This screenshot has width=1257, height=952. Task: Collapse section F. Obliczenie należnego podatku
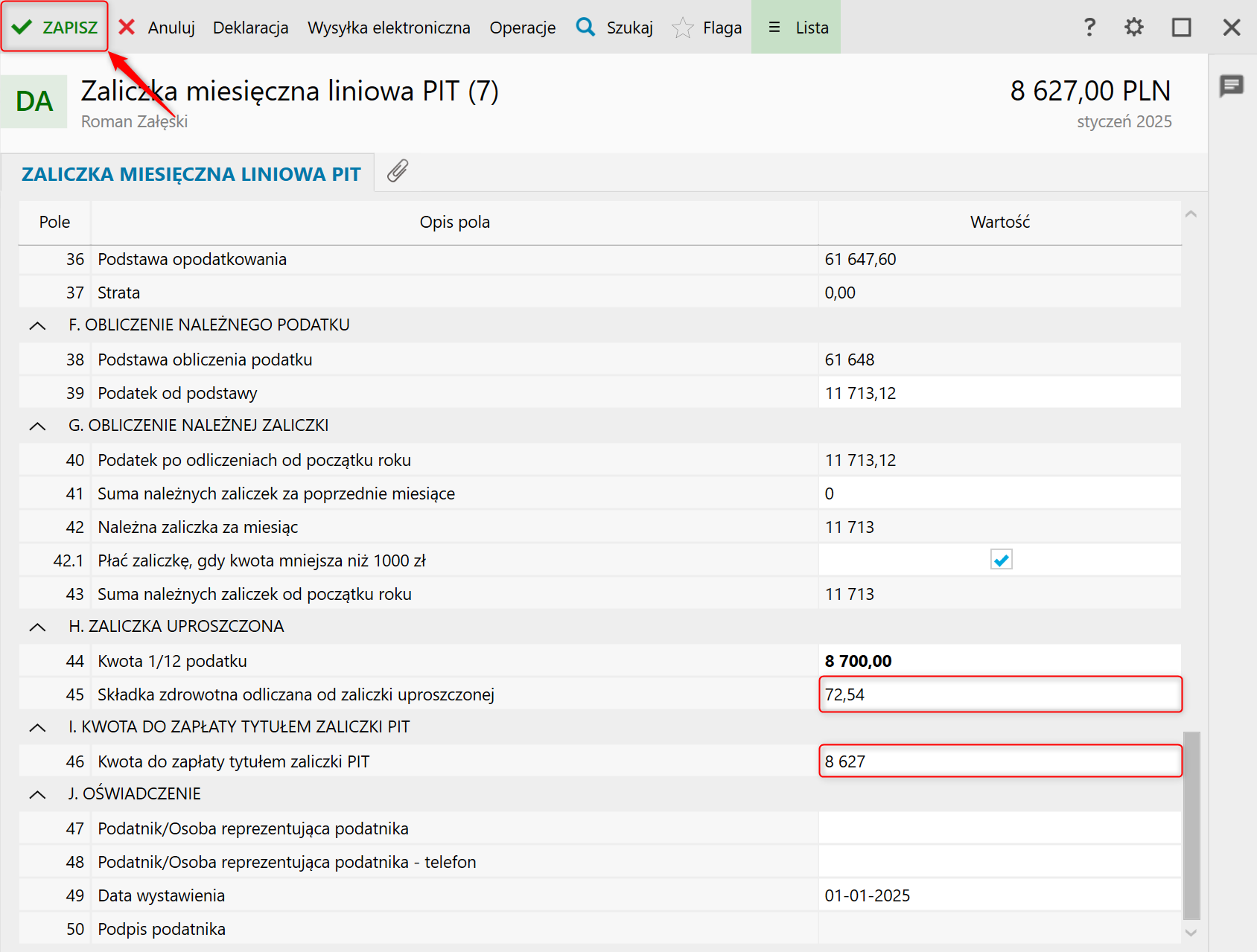(x=37, y=325)
